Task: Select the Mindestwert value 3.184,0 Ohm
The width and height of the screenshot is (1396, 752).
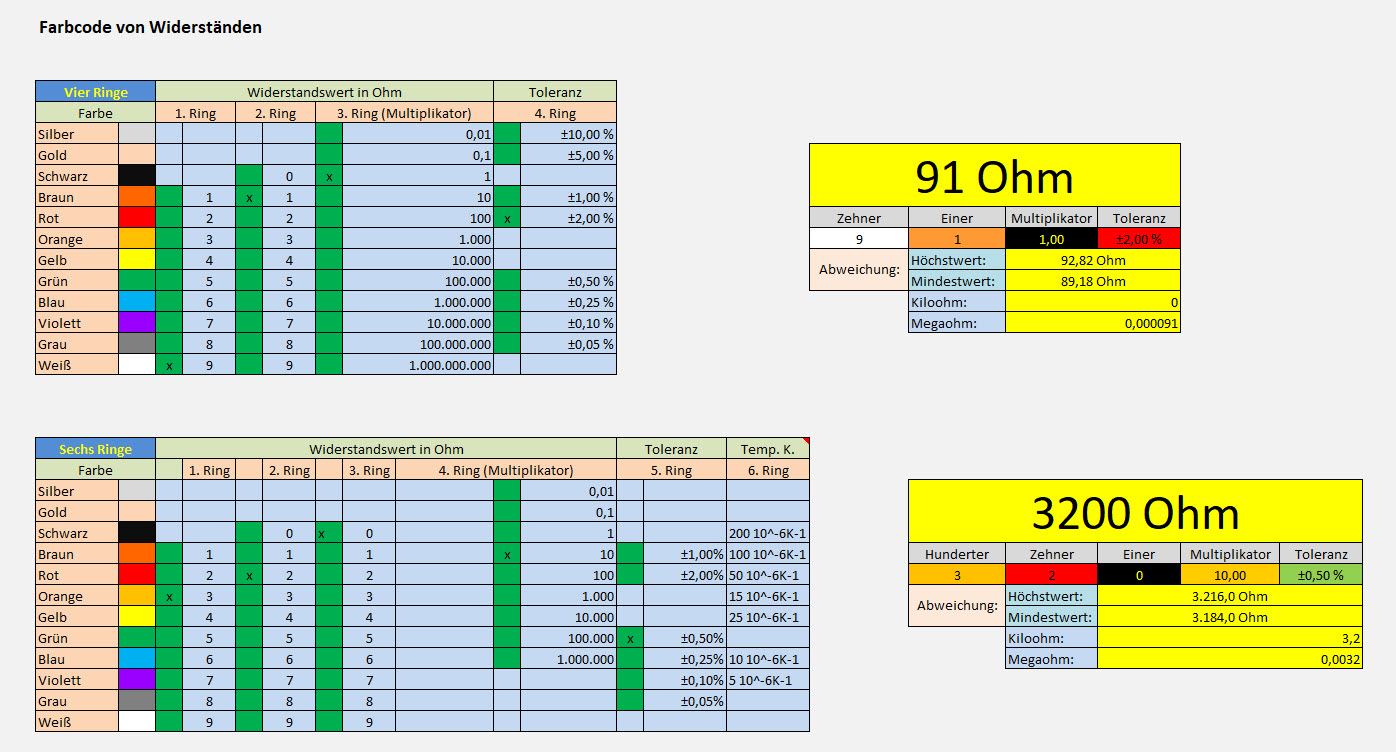Action: pyautogui.click(x=1229, y=617)
